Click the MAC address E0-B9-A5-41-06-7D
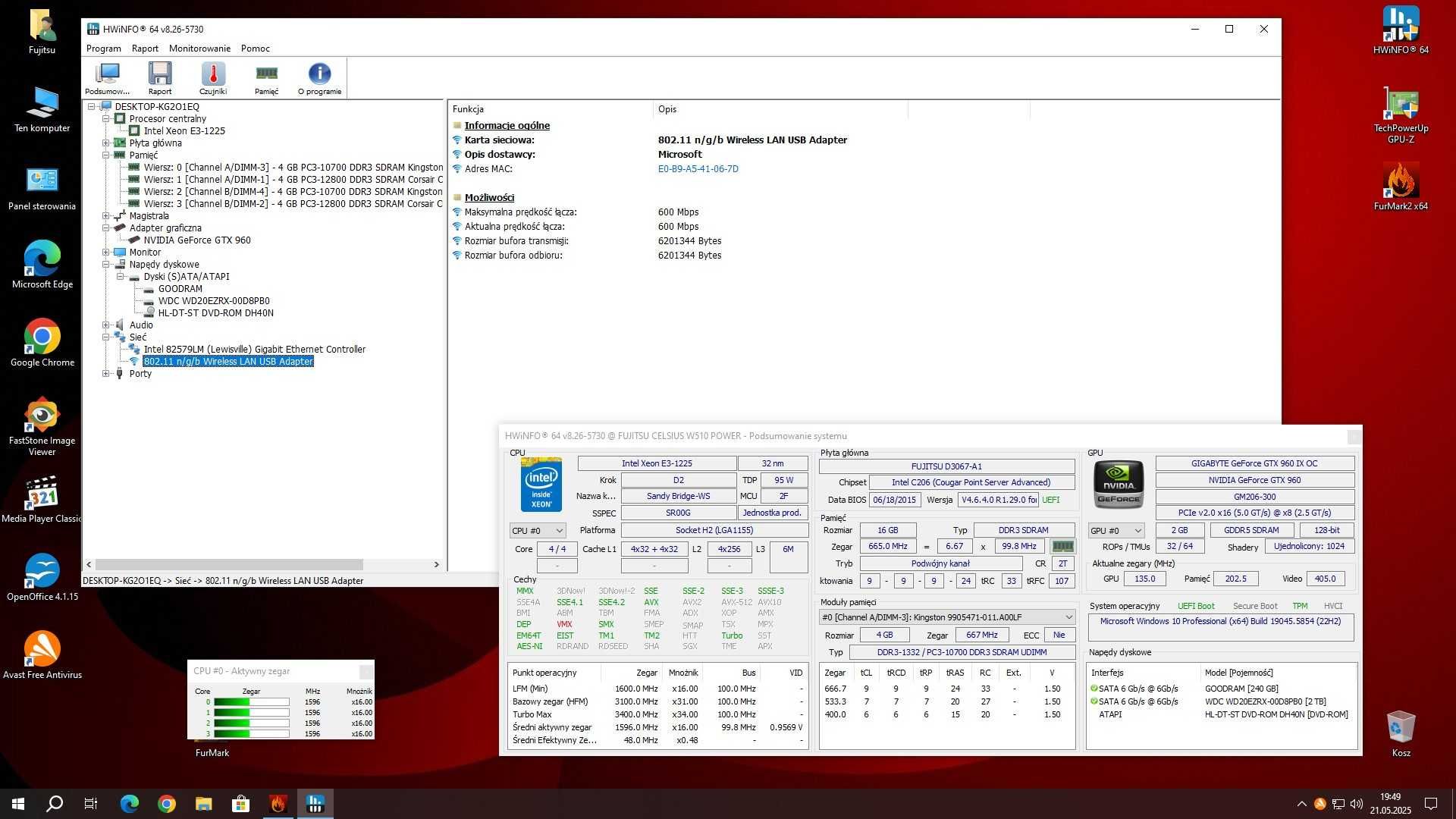 [698, 169]
